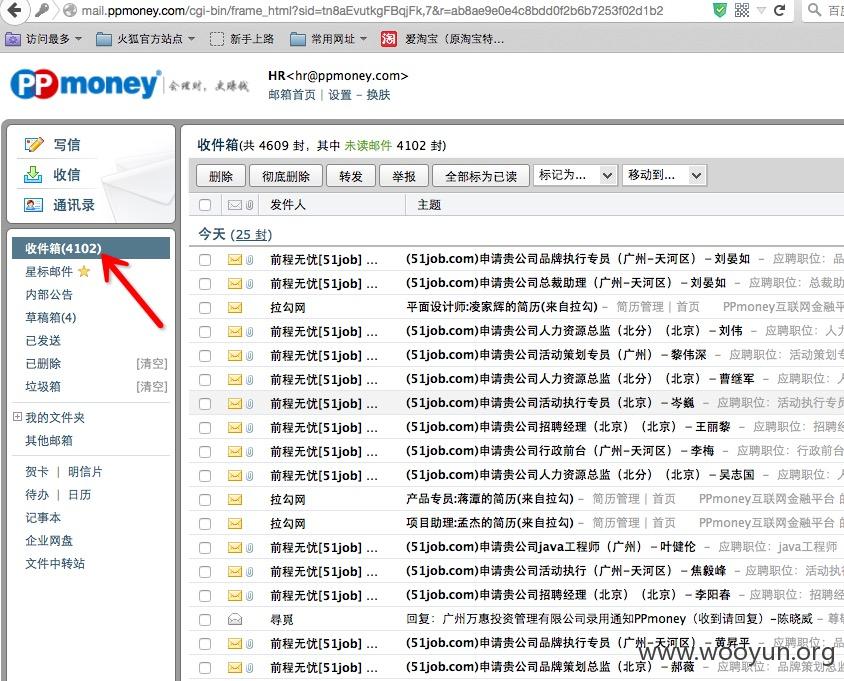Sort by the 主题 column header
844x681 pixels.
(x=429, y=205)
